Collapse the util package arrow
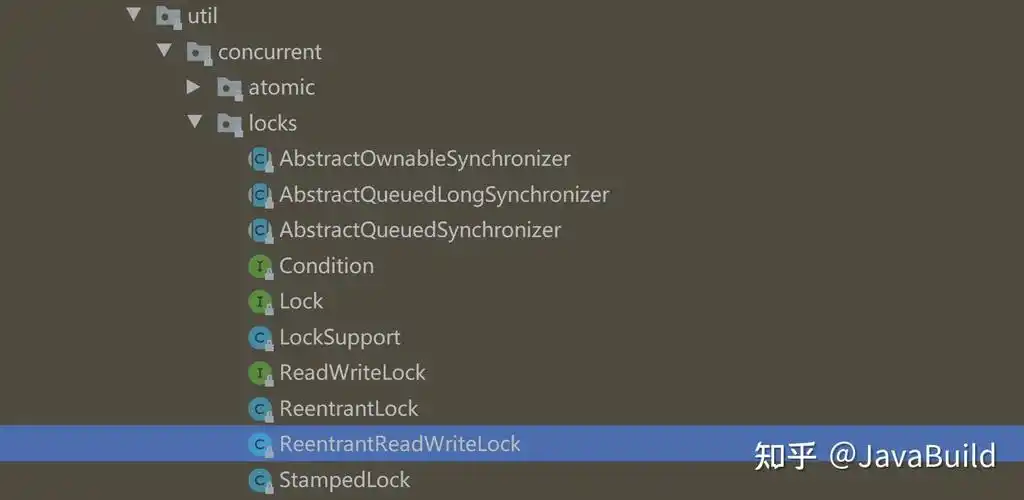1024x500 pixels. coord(134,15)
